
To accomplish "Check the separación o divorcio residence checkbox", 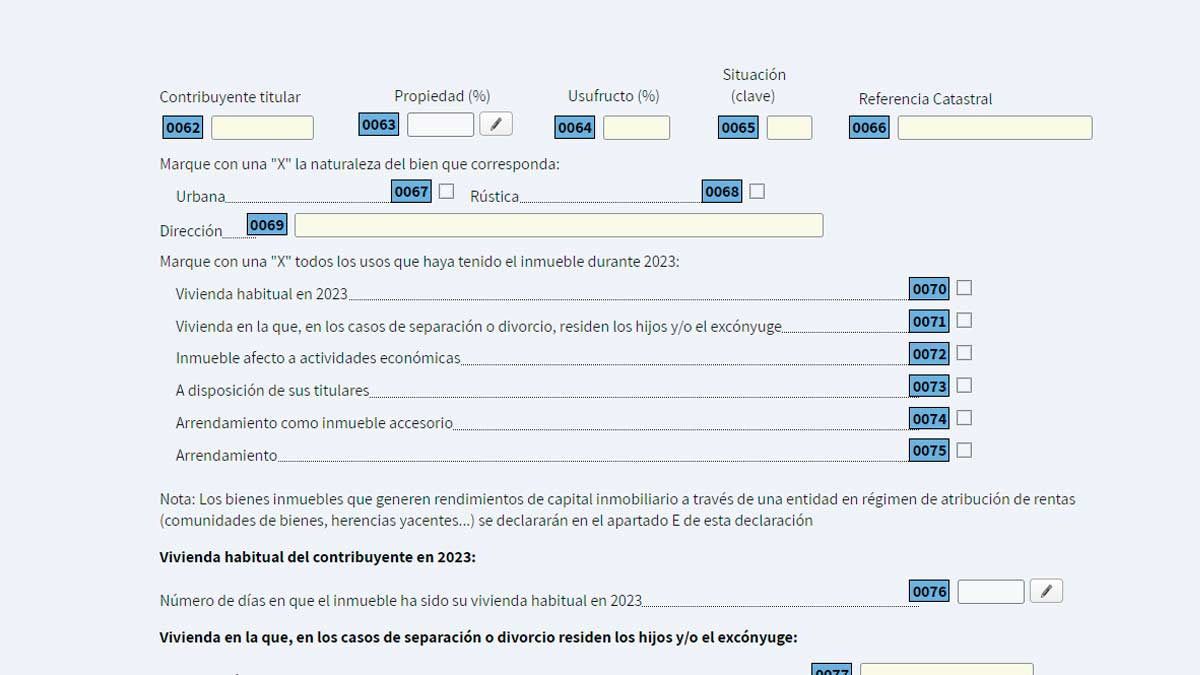I will click(963, 320).
